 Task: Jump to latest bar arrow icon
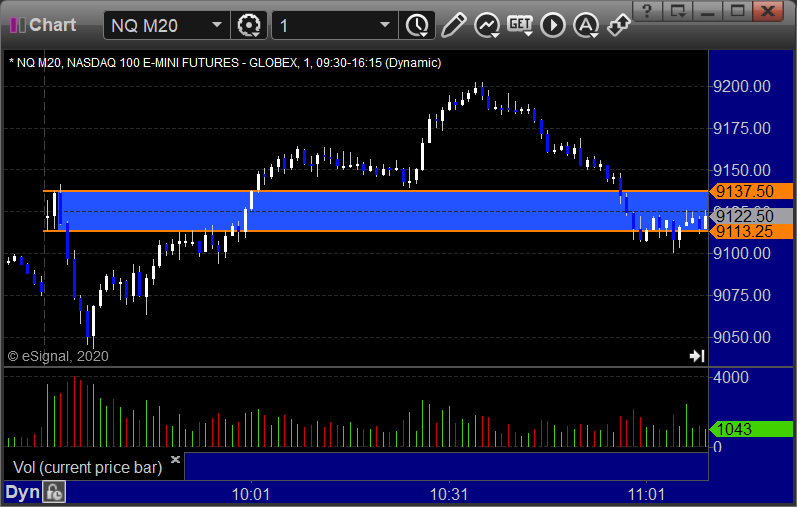697,355
